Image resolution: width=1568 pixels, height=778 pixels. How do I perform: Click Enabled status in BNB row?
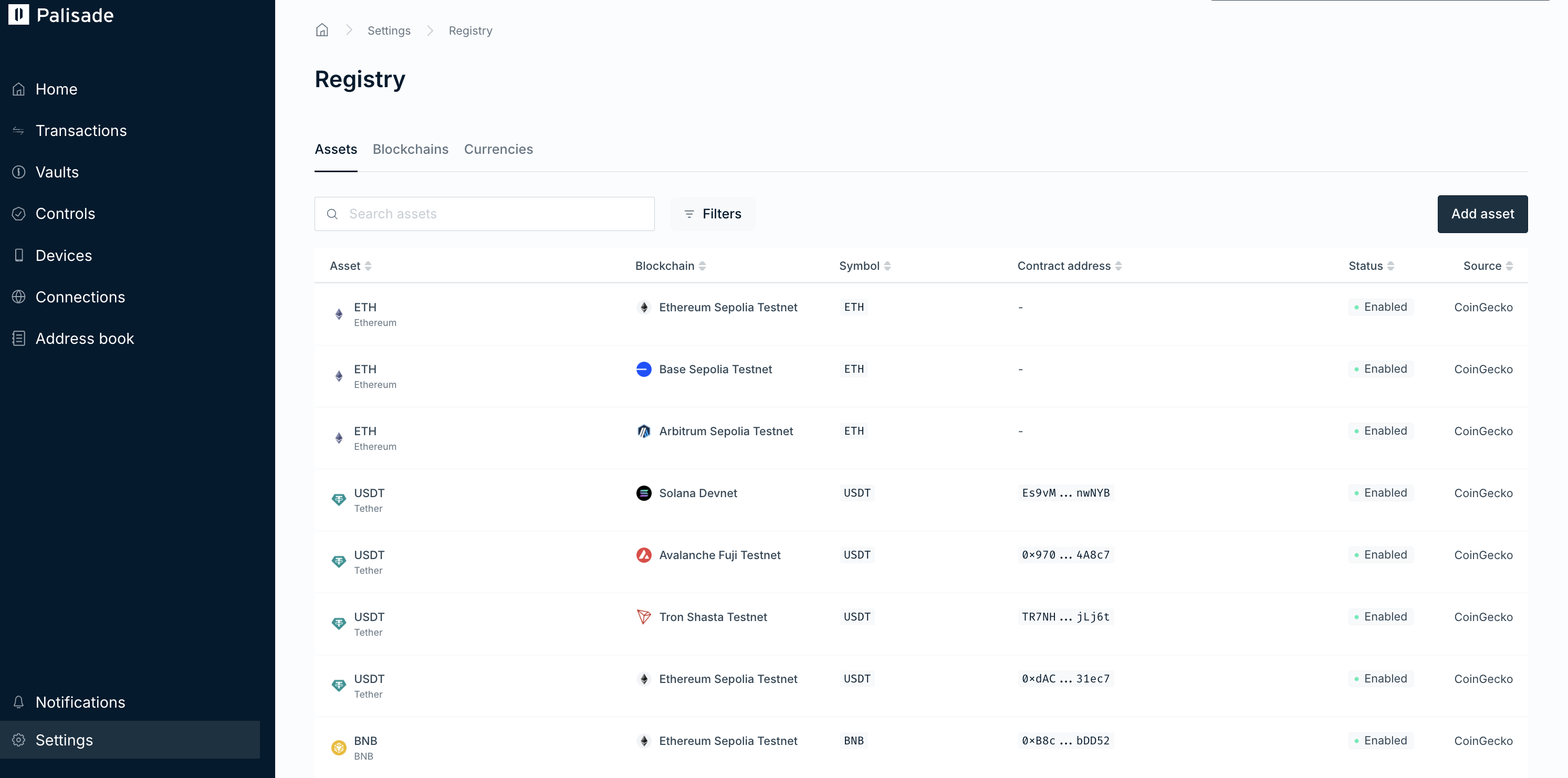[1381, 741]
